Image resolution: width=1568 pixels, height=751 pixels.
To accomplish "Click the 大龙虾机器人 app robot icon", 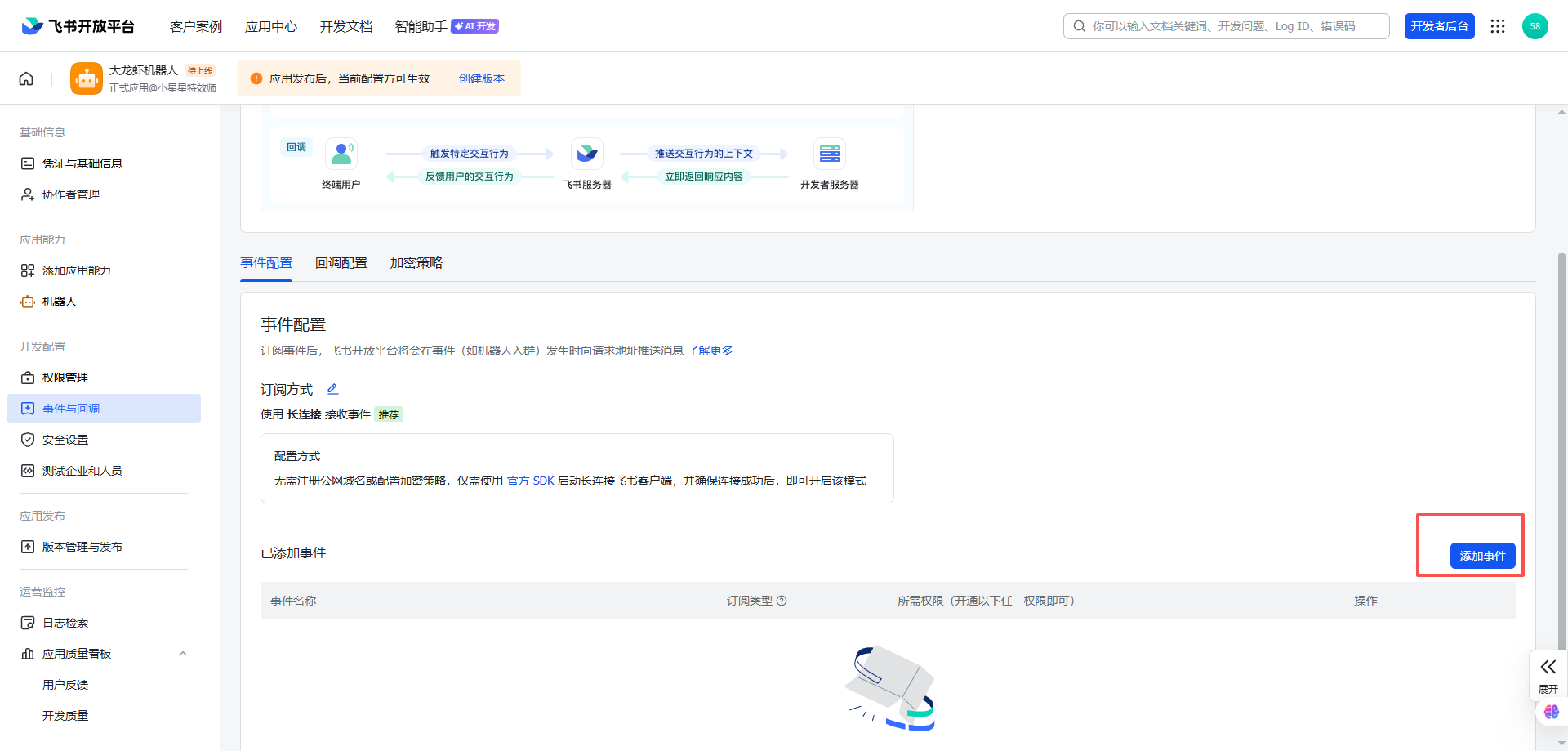I will pyautogui.click(x=87, y=78).
